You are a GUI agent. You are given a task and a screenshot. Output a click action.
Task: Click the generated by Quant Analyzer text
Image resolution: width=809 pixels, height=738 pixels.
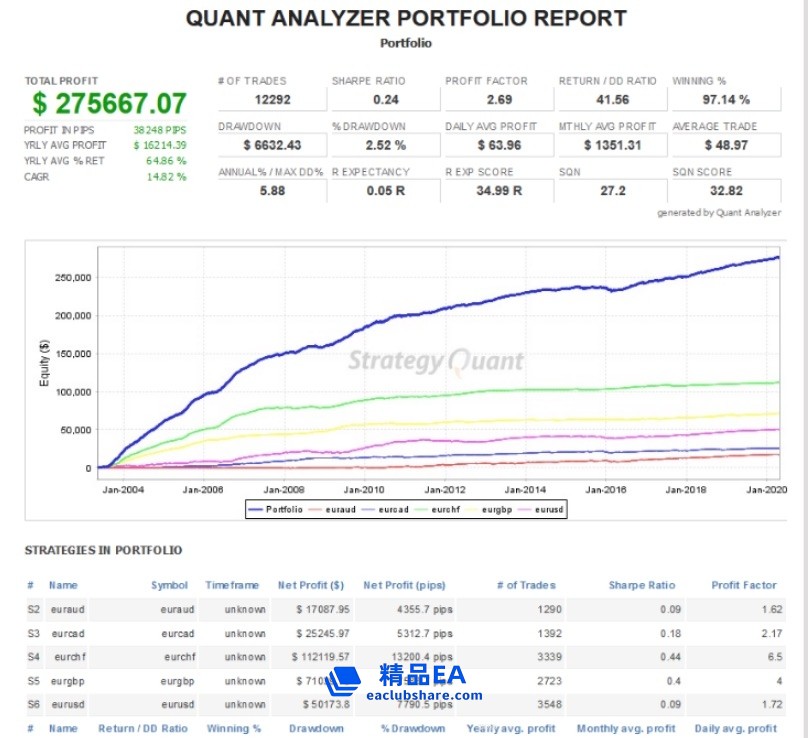click(x=718, y=212)
